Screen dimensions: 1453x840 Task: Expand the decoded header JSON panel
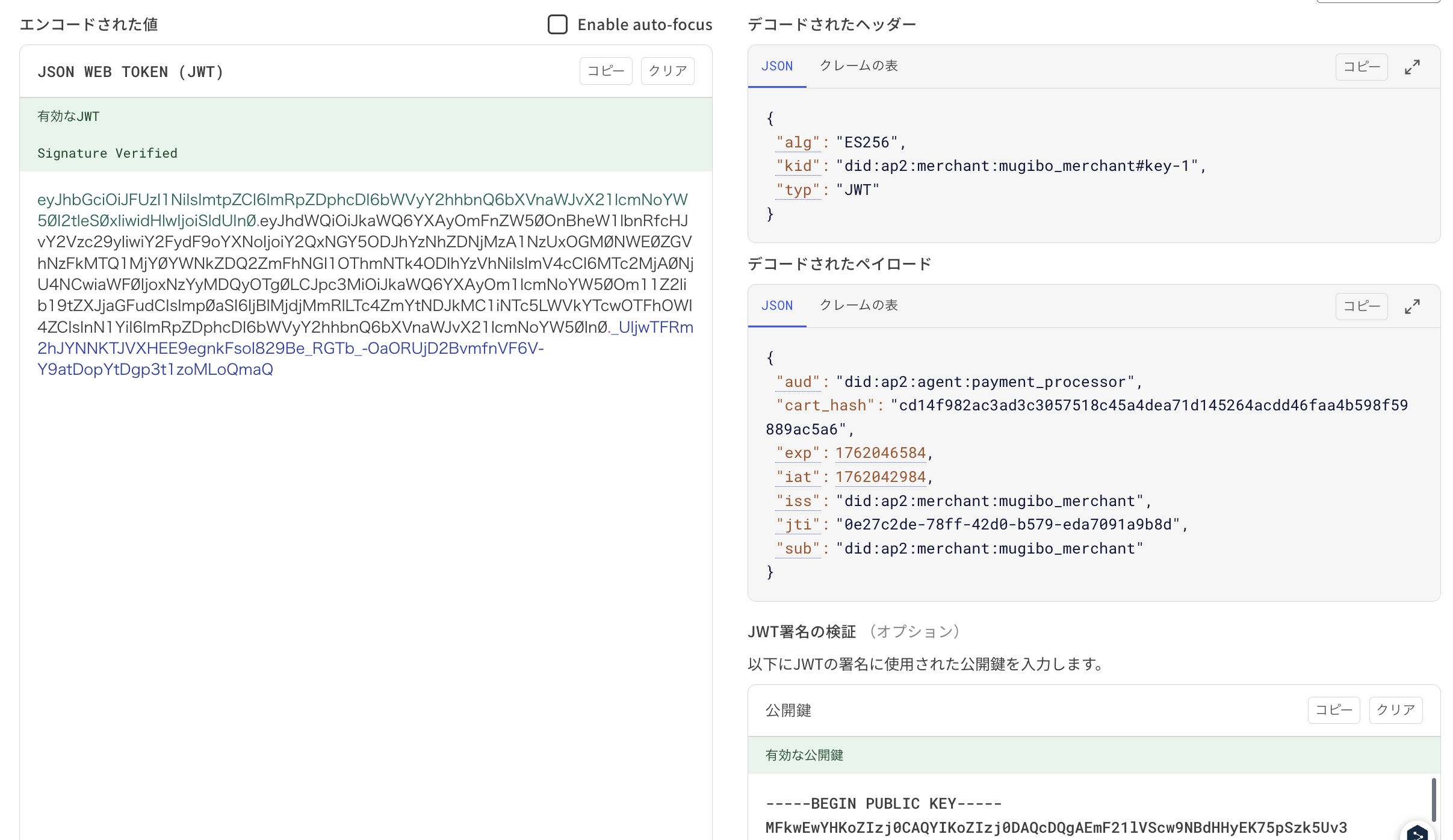click(x=1413, y=67)
